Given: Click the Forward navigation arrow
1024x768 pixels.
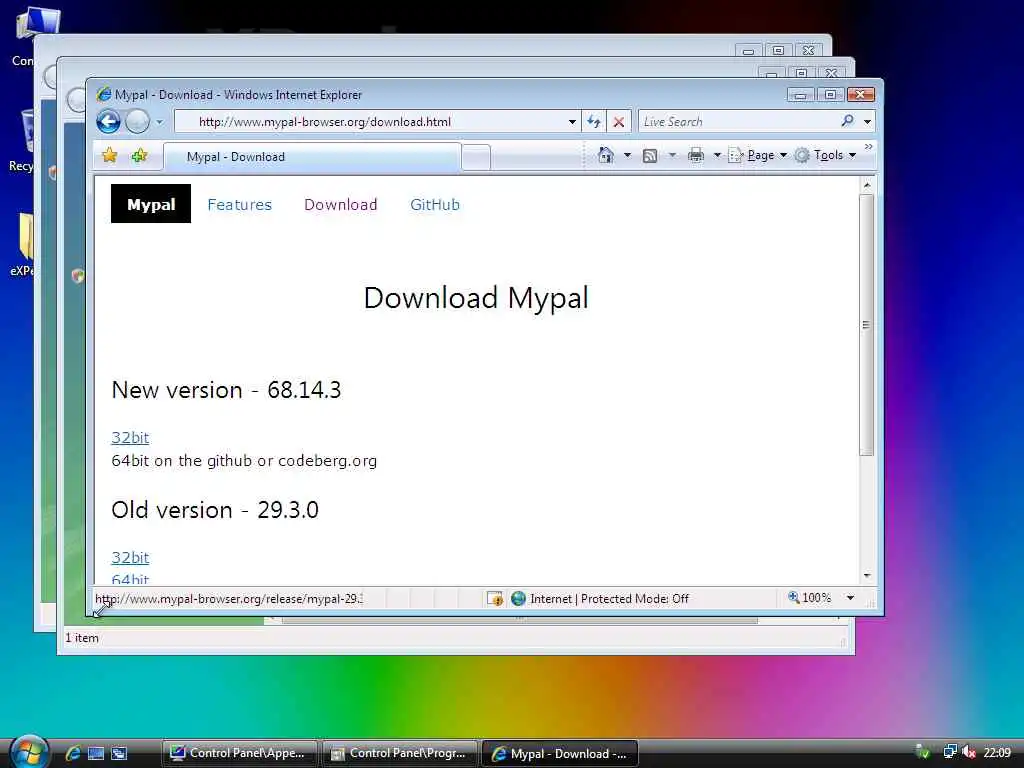Looking at the screenshot, I should click(x=137, y=121).
